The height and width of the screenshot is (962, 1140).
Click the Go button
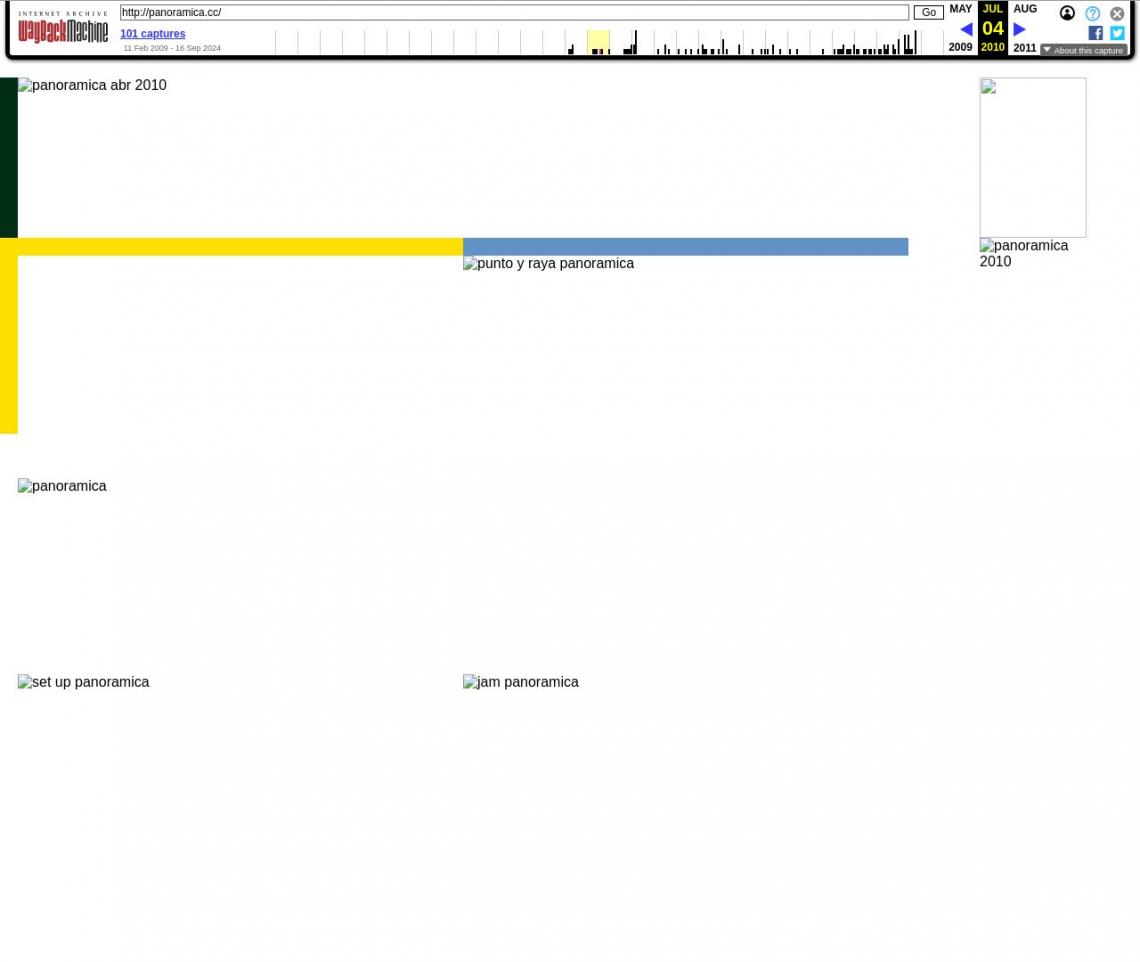[x=928, y=12]
